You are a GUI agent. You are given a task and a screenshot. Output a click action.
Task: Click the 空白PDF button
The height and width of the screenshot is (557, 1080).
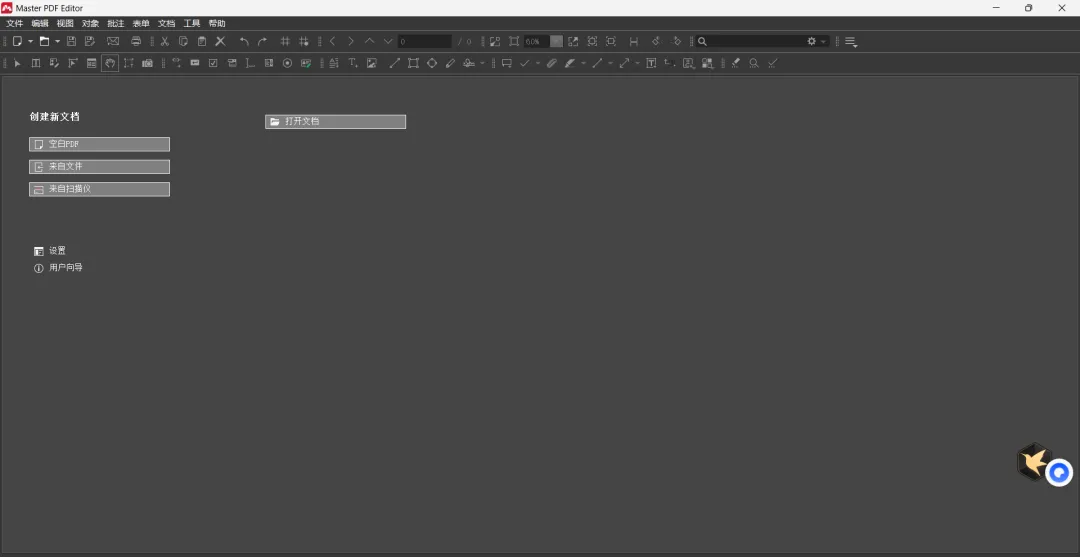pyautogui.click(x=99, y=145)
